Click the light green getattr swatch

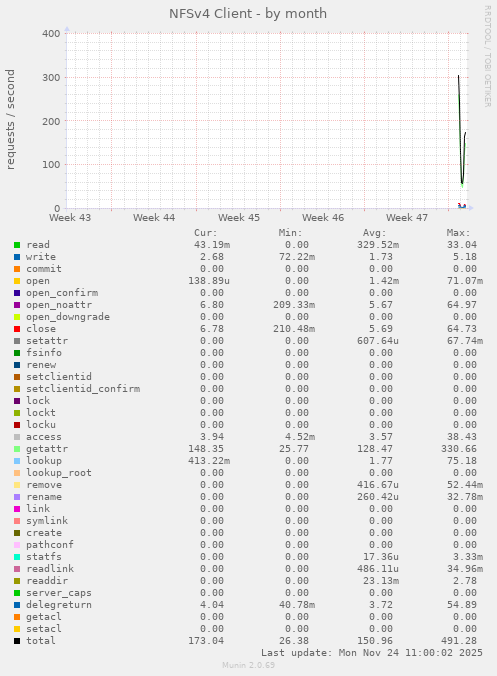pyautogui.click(x=17, y=449)
